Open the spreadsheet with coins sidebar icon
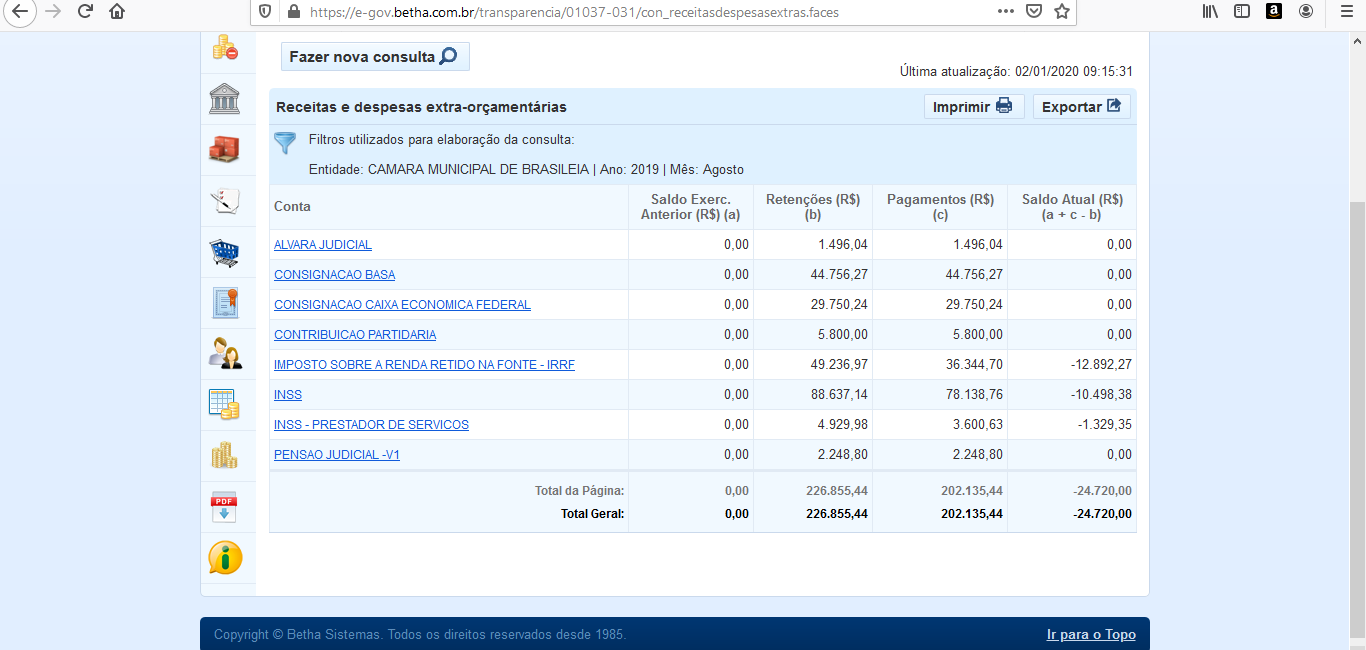The height and width of the screenshot is (650, 1366). click(x=225, y=404)
